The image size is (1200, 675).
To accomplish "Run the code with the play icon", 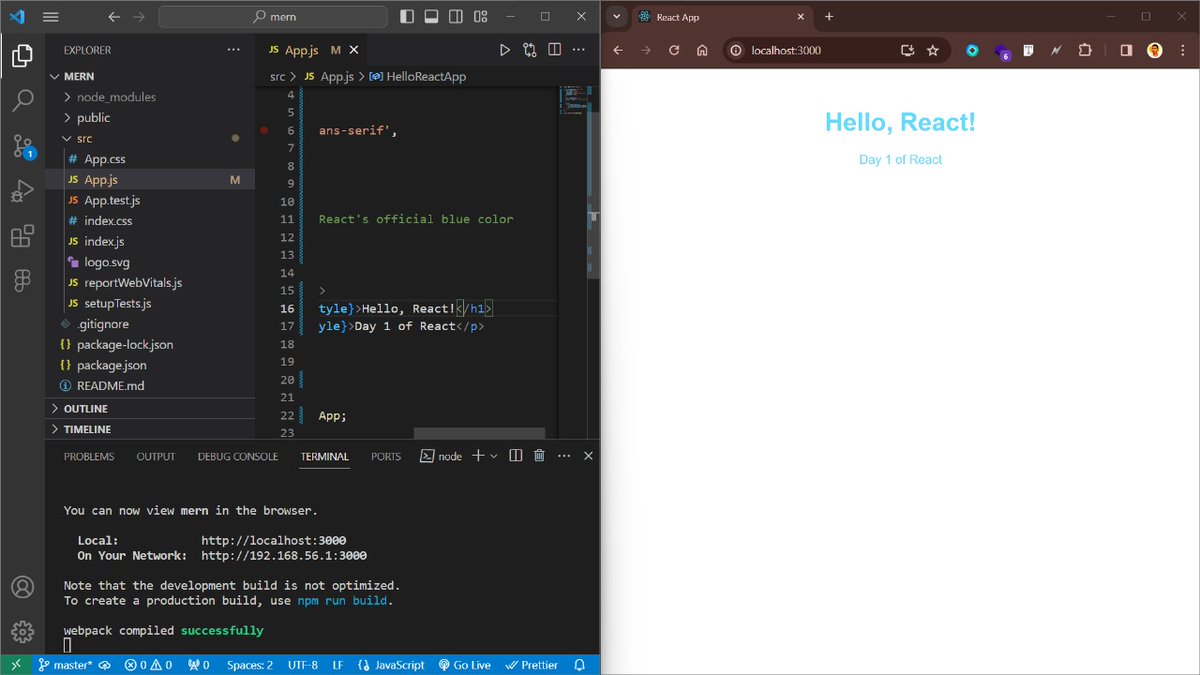I will [504, 50].
